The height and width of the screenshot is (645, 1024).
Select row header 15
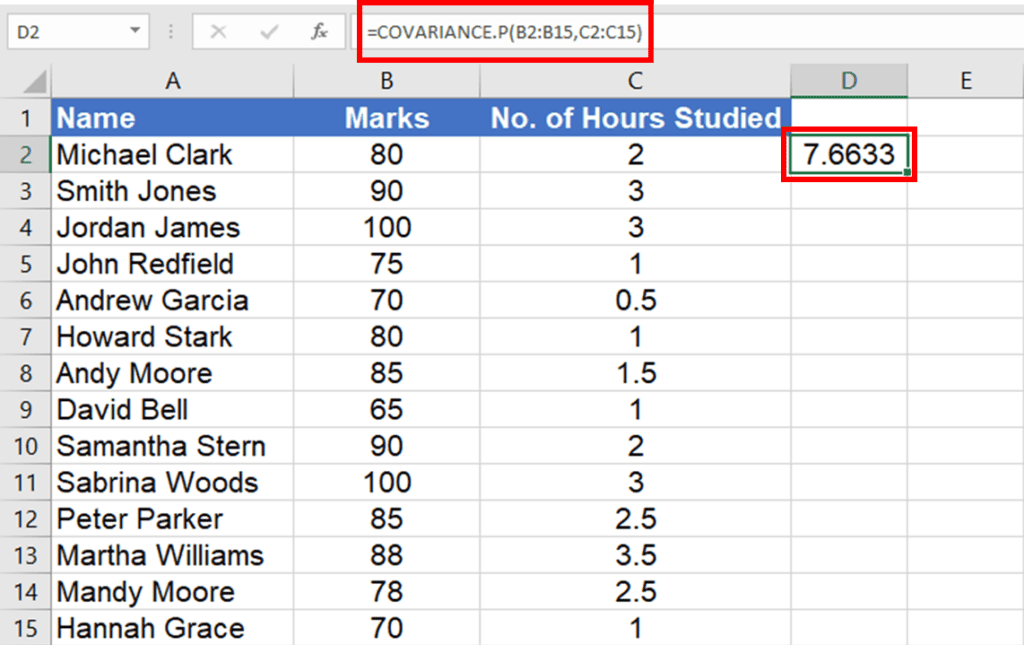coord(25,628)
